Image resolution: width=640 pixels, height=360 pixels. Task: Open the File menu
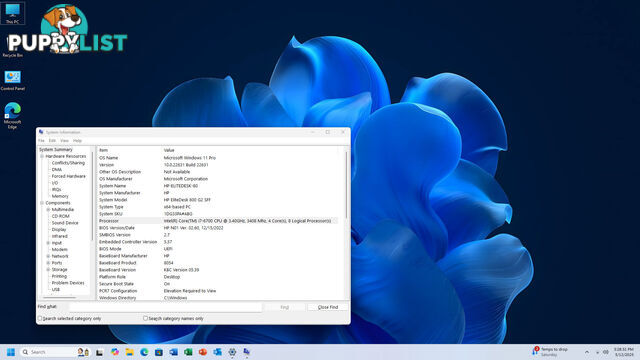41,140
